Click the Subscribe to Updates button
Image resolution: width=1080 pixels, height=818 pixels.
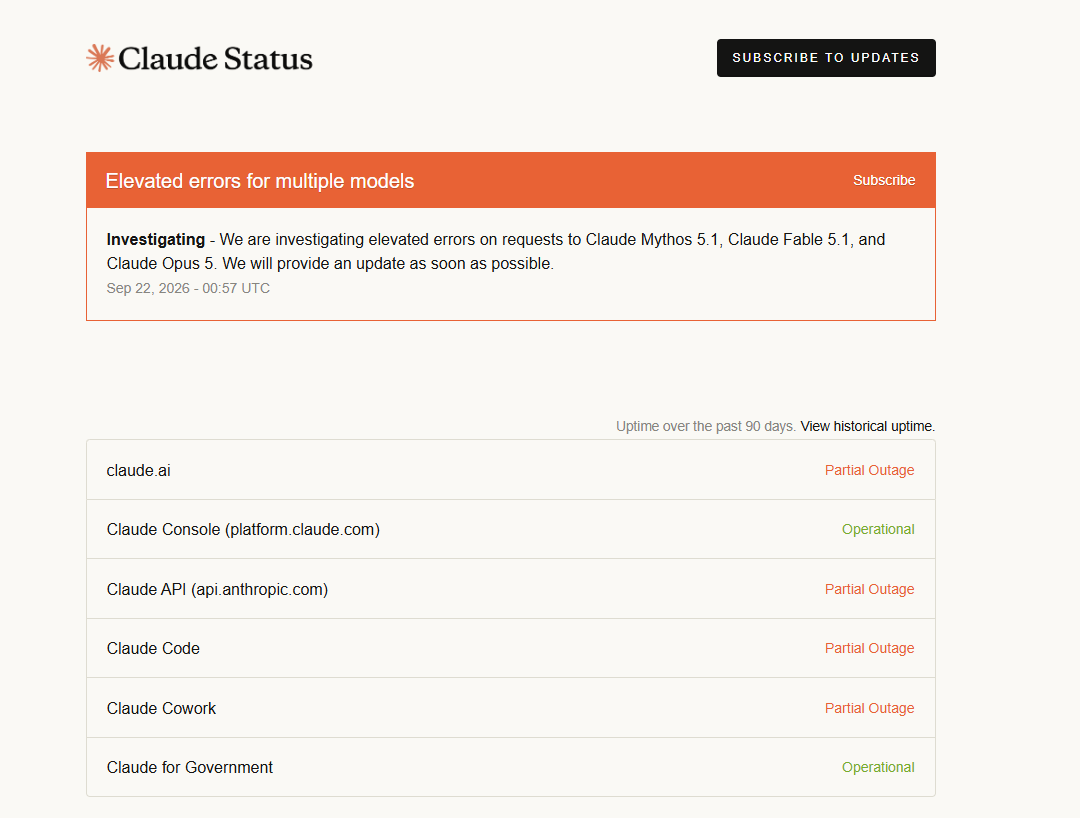click(826, 58)
